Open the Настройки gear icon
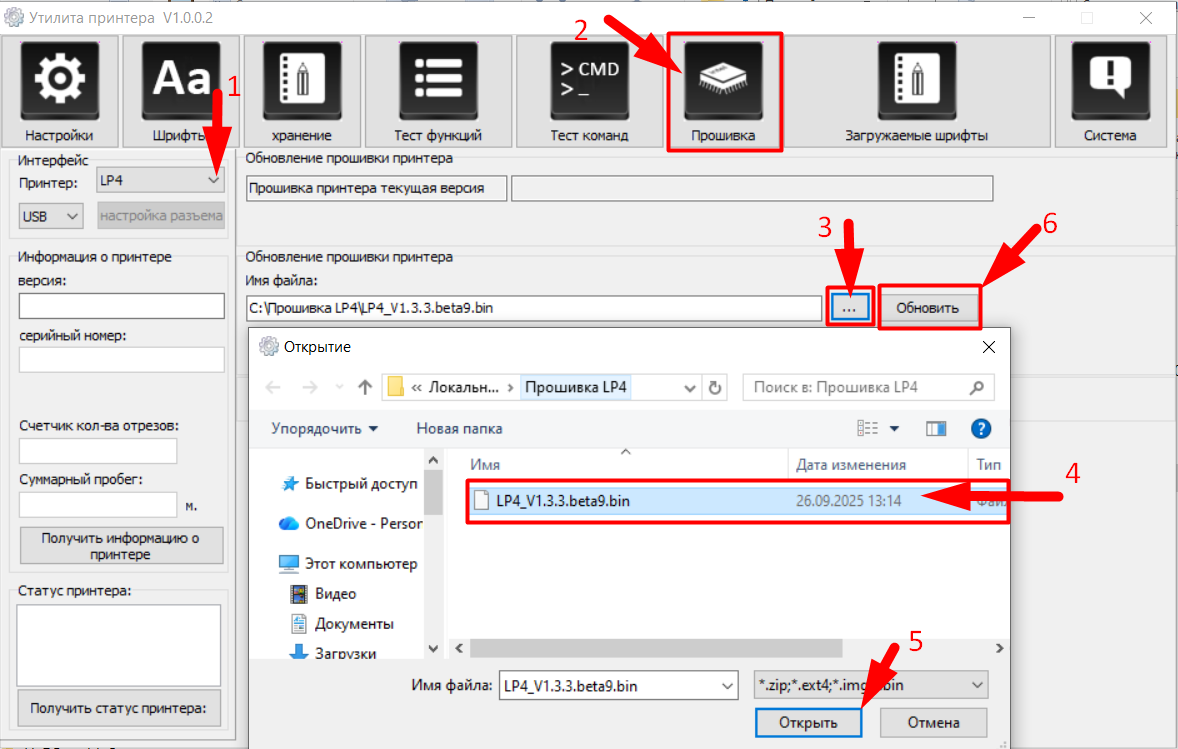This screenshot has width=1178, height=749. tap(60, 82)
